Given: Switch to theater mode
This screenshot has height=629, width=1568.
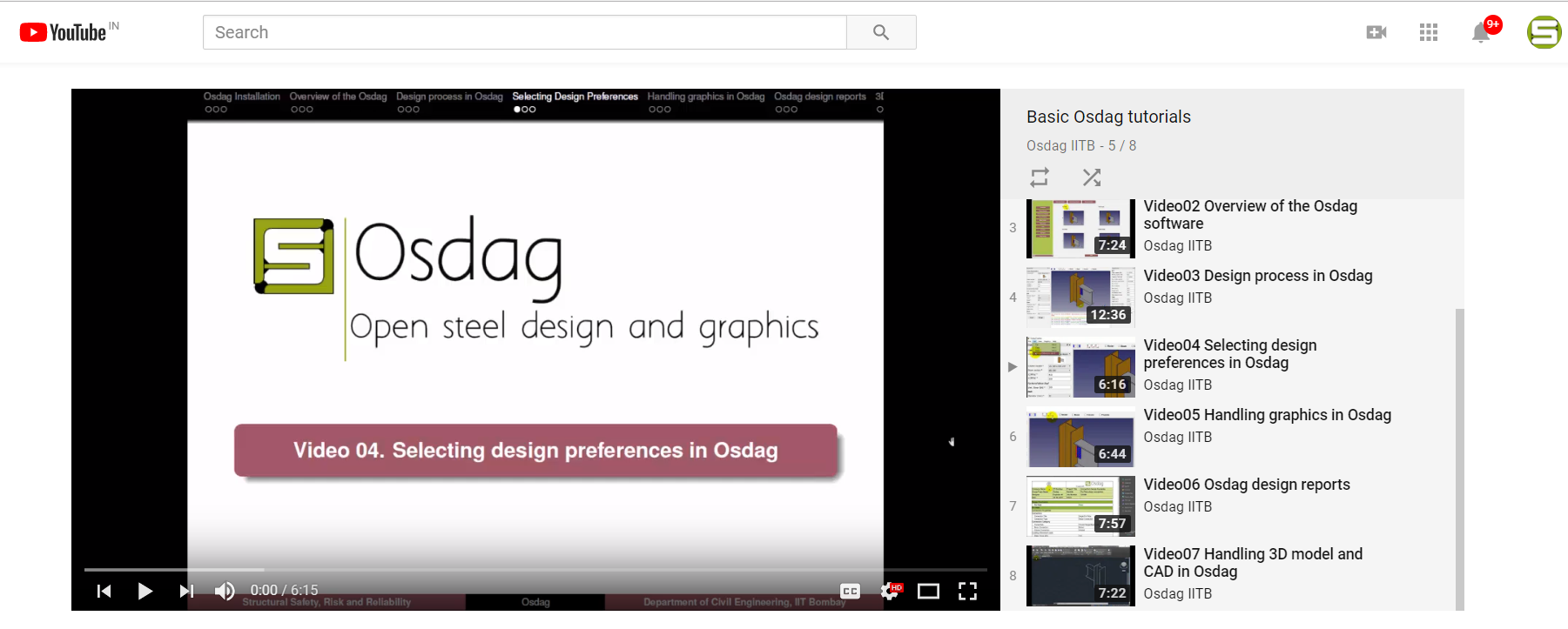Looking at the screenshot, I should click(928, 591).
